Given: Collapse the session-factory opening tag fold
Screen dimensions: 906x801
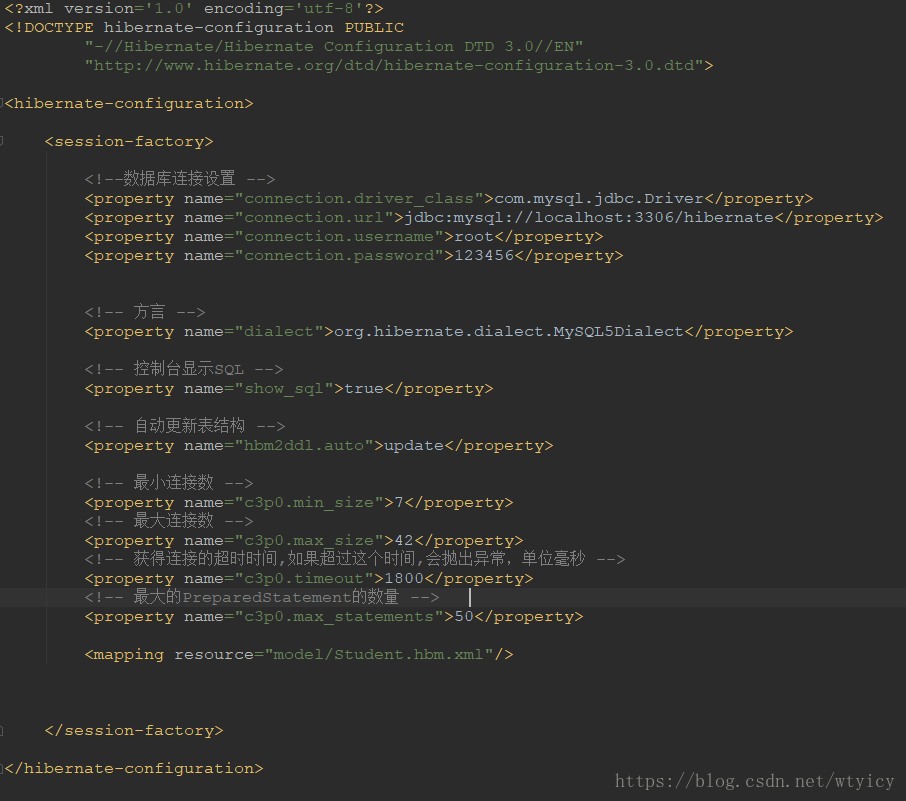Looking at the screenshot, I should pos(2,141).
